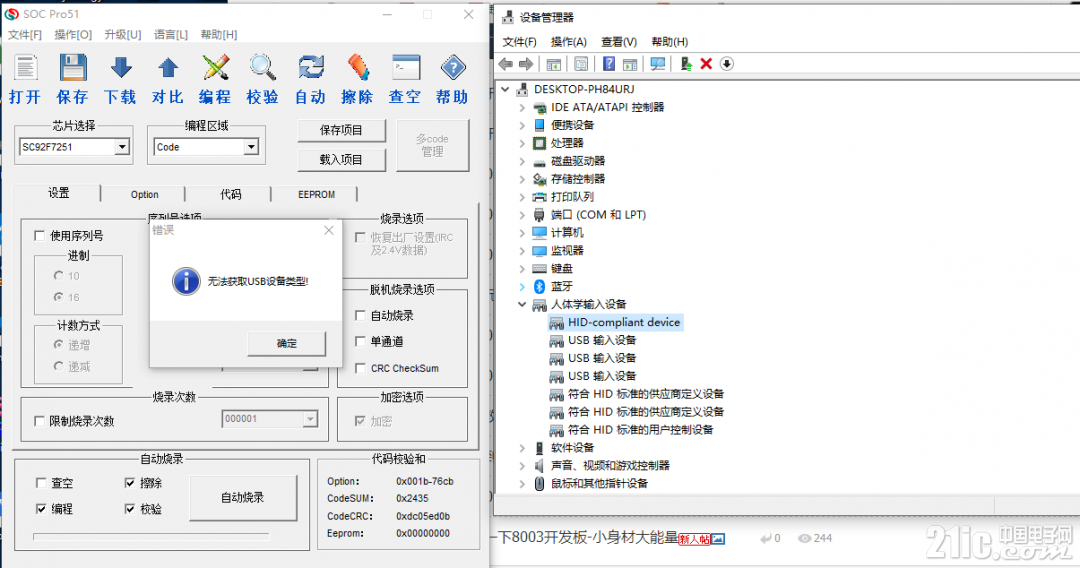Image resolution: width=1080 pixels, height=568 pixels.
Task: Click the Back arrow in Device Manager toolbar
Action: (x=506, y=64)
